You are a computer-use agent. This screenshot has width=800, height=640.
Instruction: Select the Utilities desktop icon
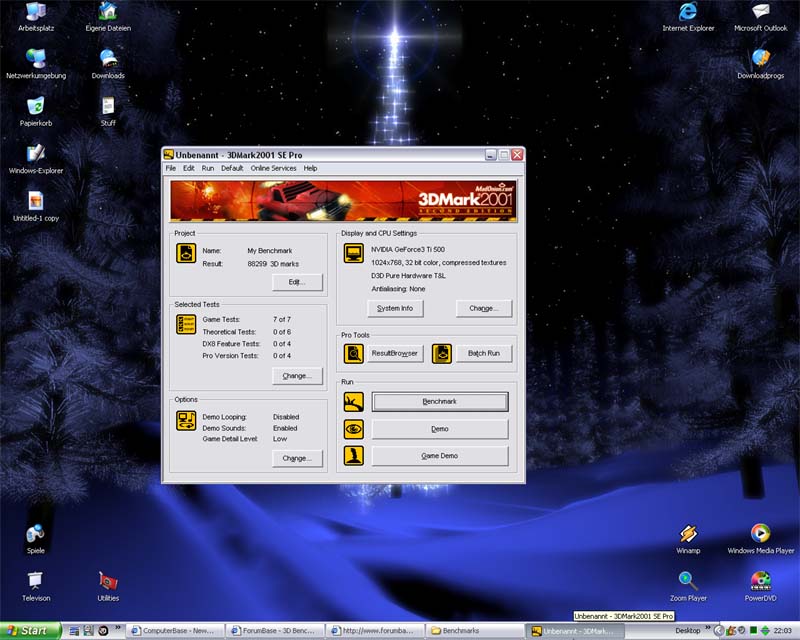coord(108,587)
